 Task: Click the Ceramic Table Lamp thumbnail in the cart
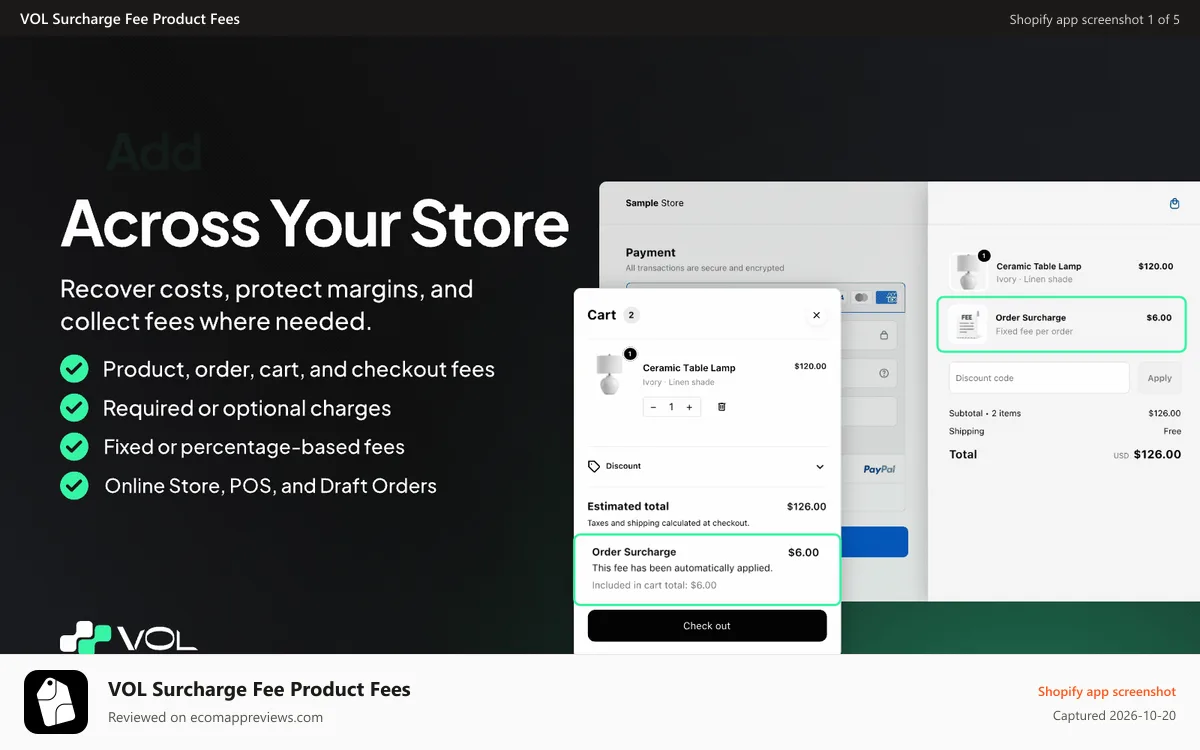[x=608, y=373]
